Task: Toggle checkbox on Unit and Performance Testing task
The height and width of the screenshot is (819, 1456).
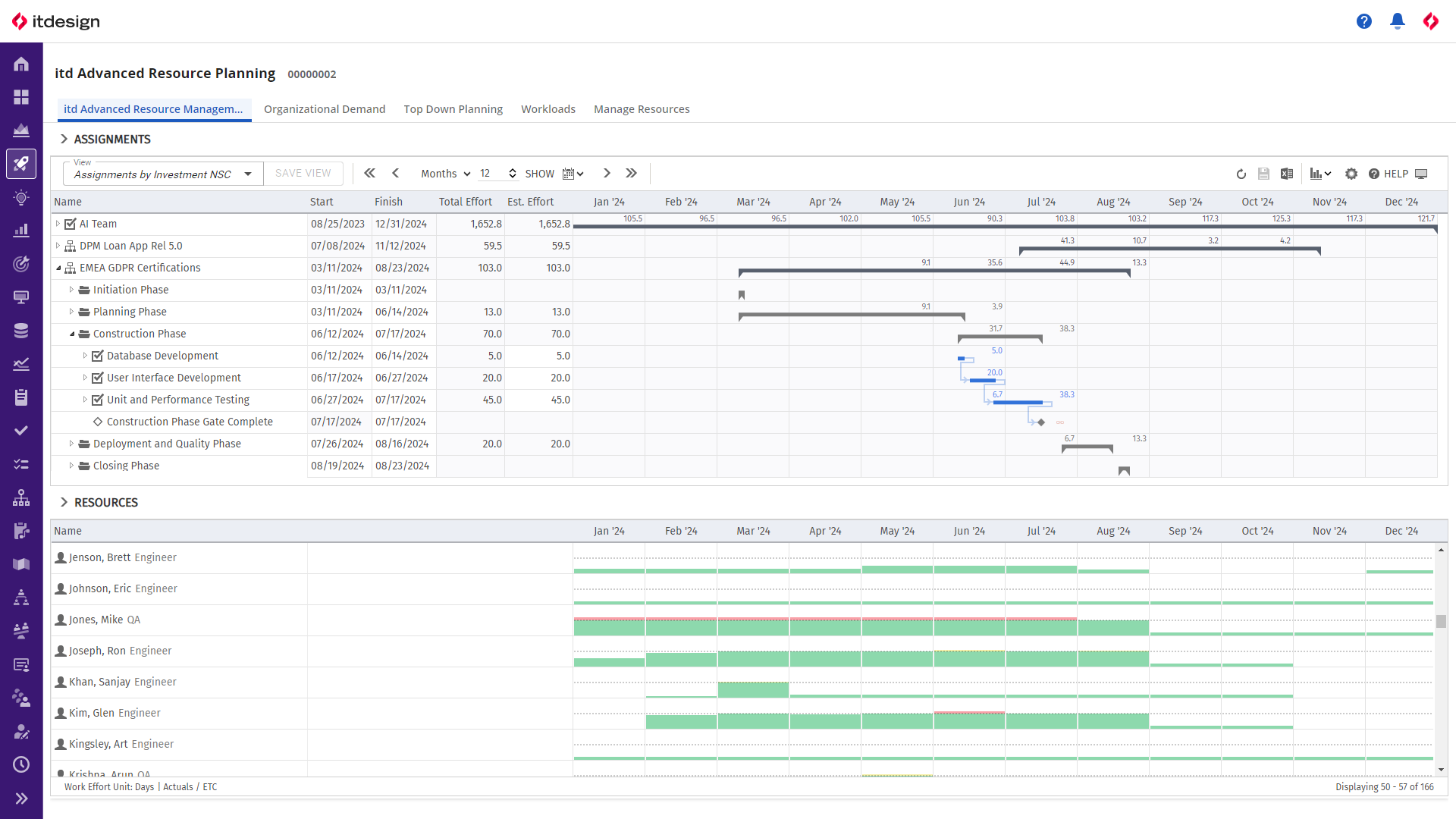Action: (x=98, y=399)
